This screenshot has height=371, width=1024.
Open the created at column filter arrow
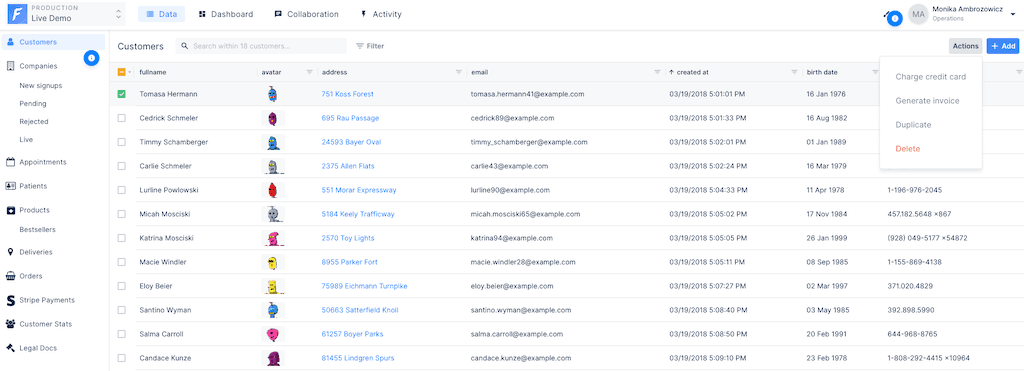coord(795,73)
